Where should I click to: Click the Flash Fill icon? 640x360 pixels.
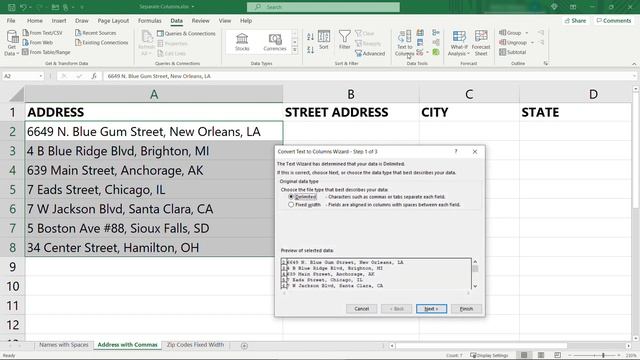coord(420,33)
